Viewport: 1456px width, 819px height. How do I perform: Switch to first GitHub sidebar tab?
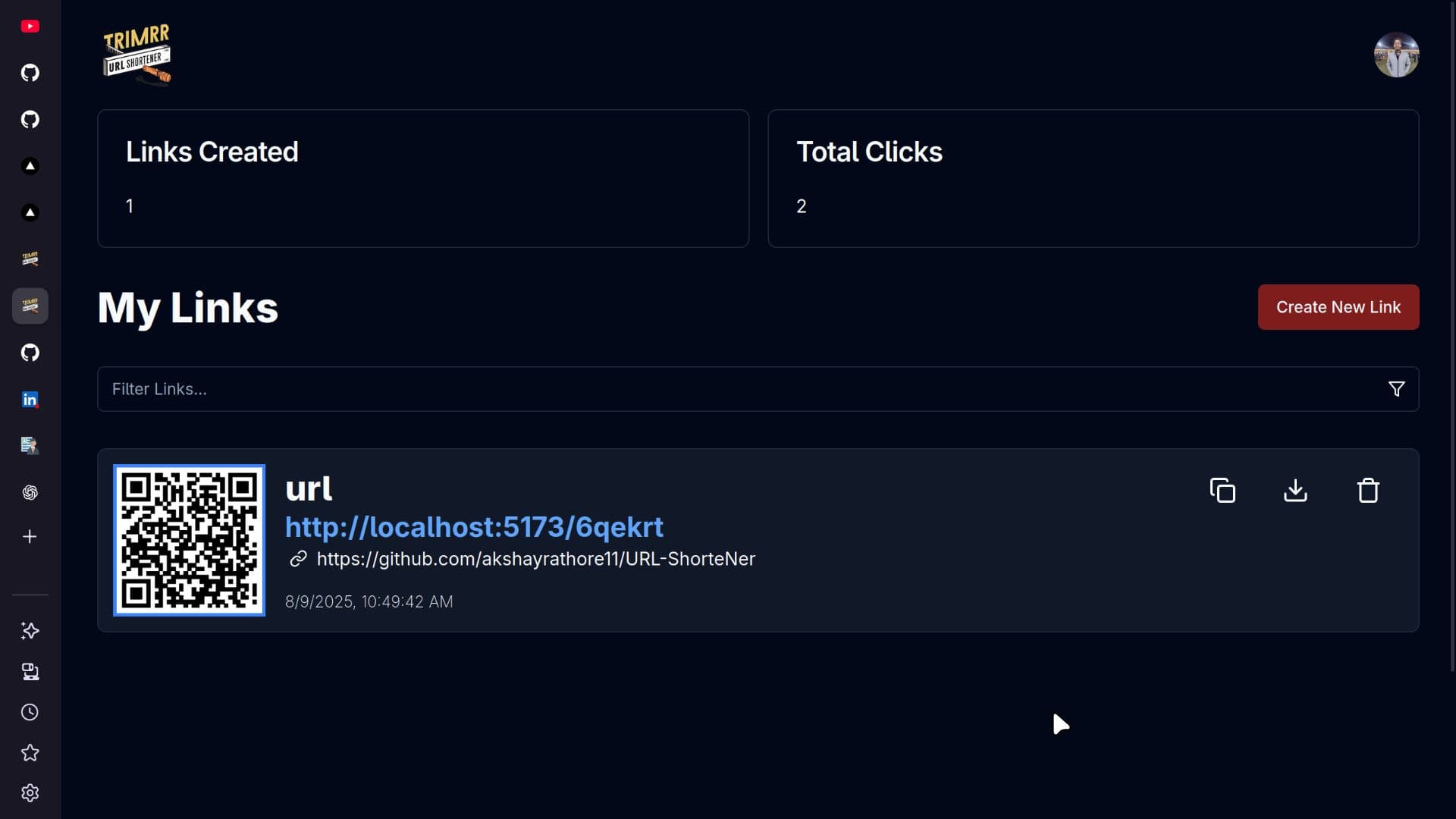30,73
